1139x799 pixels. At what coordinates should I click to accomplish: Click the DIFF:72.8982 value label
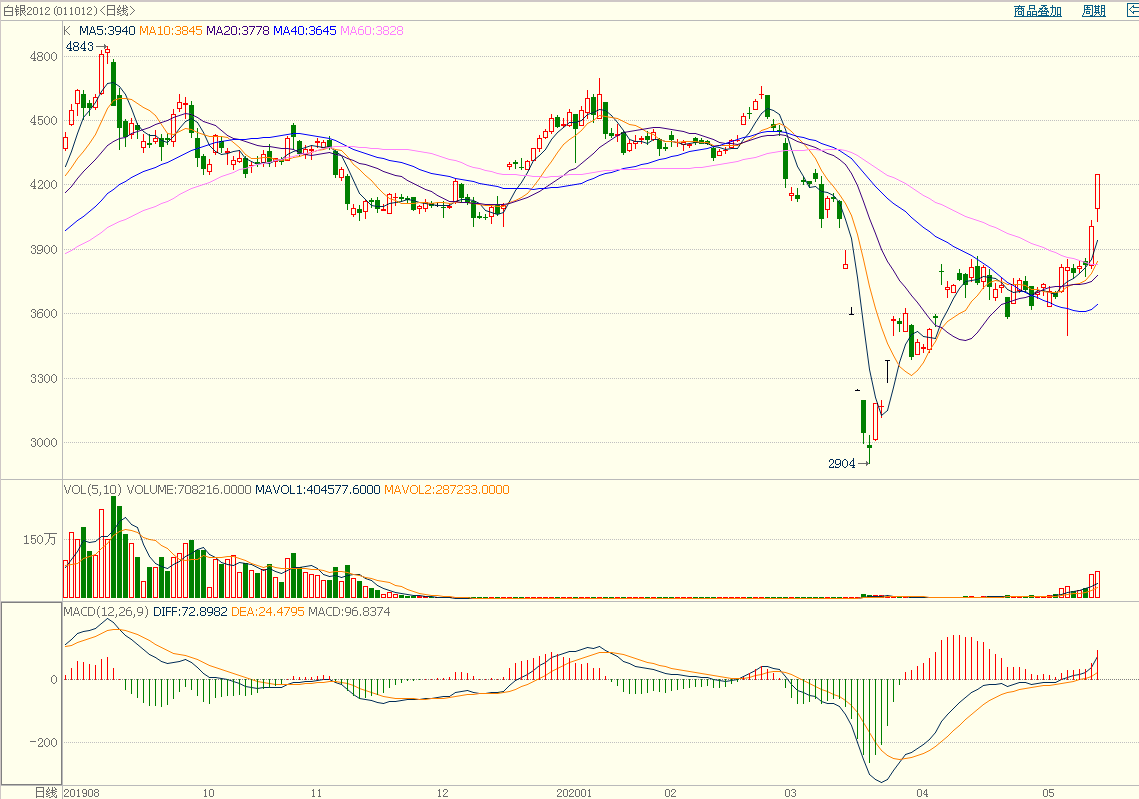[190, 611]
